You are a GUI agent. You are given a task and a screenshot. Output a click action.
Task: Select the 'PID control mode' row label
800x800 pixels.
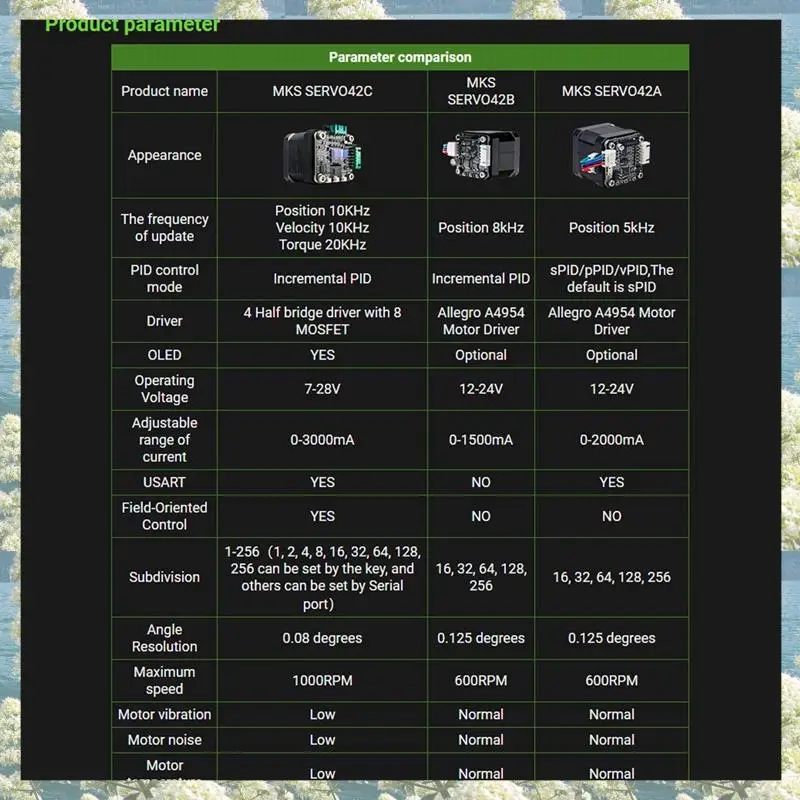pos(164,279)
